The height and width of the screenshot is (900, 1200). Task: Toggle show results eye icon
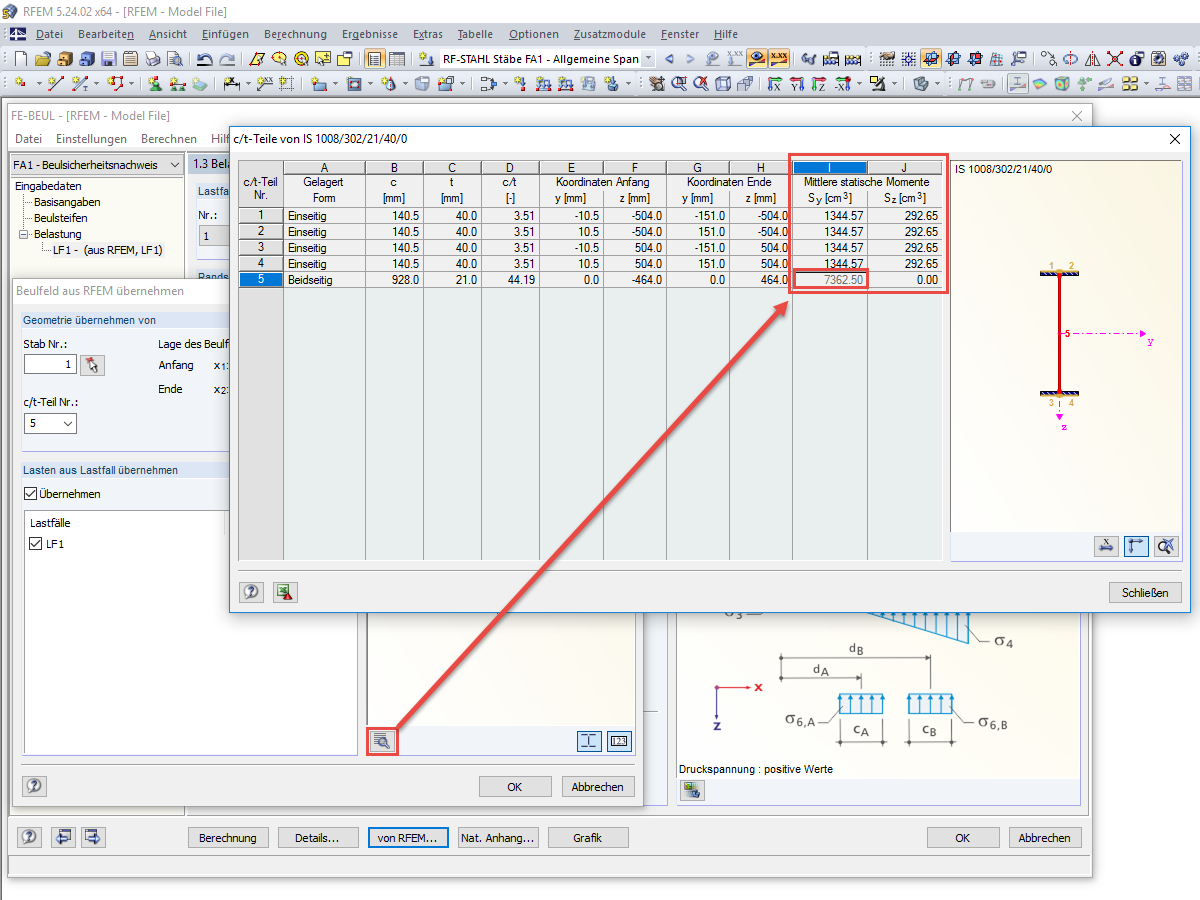tap(757, 58)
